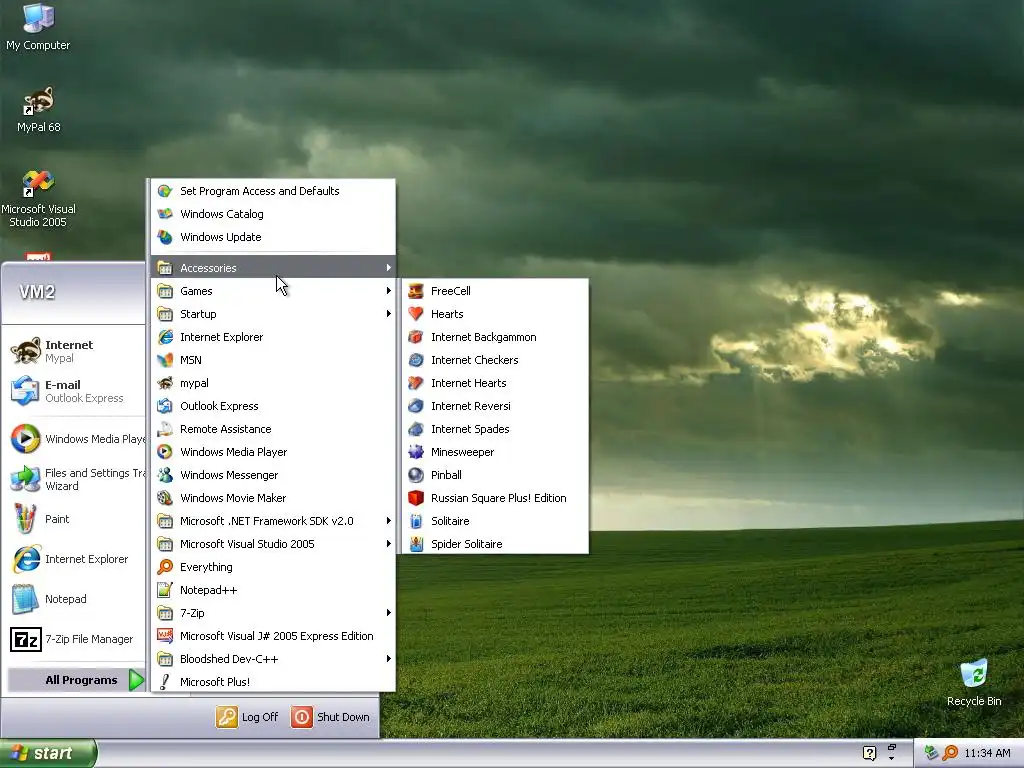Launch the Hearts game
This screenshot has height=768, width=1024.
coord(496,313)
